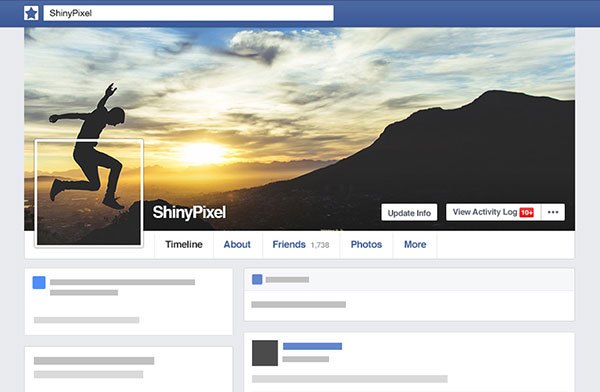Click the 1,738 friends count
Image resolution: width=600 pixels, height=392 pixels.
tap(320, 245)
